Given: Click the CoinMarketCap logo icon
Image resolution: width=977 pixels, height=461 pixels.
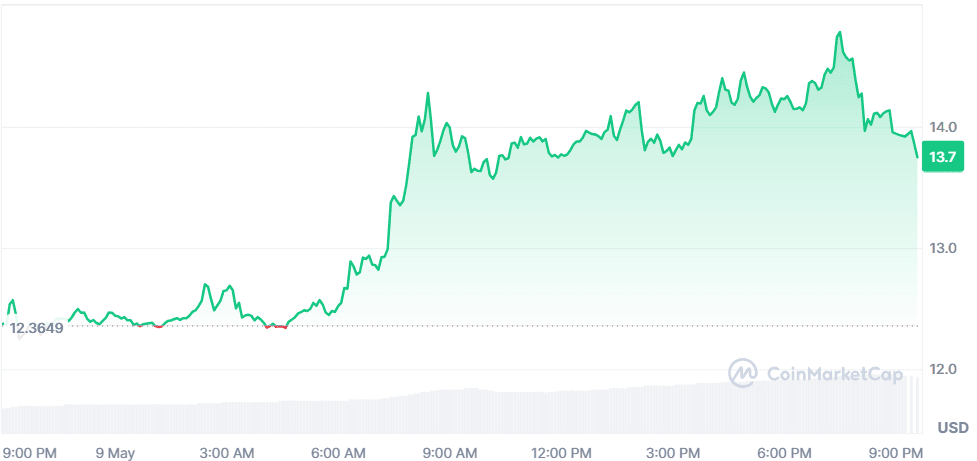Looking at the screenshot, I should pos(744,374).
